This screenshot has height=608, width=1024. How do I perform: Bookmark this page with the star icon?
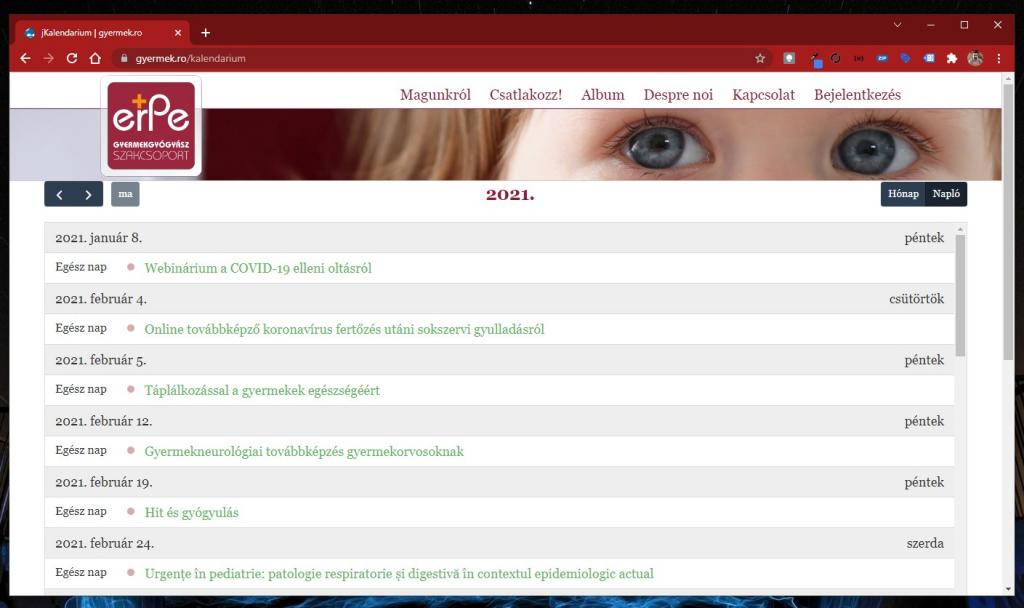[760, 58]
